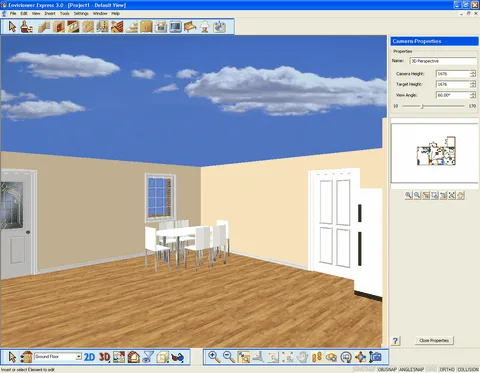The width and height of the screenshot is (480, 373).
Task: Click the column and railing tool icon
Action: coord(102,27)
